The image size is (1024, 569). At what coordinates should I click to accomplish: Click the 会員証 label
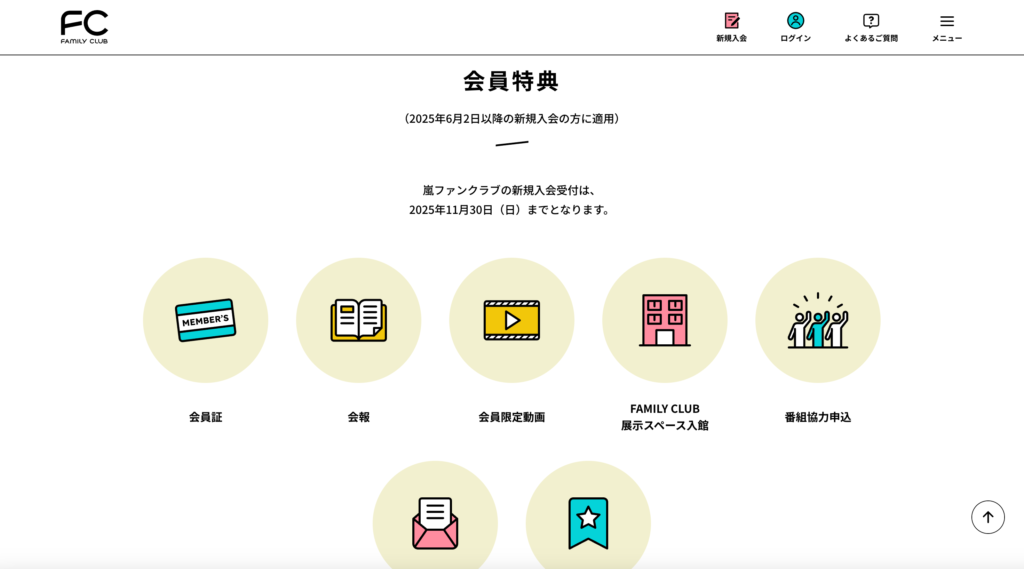tap(206, 417)
